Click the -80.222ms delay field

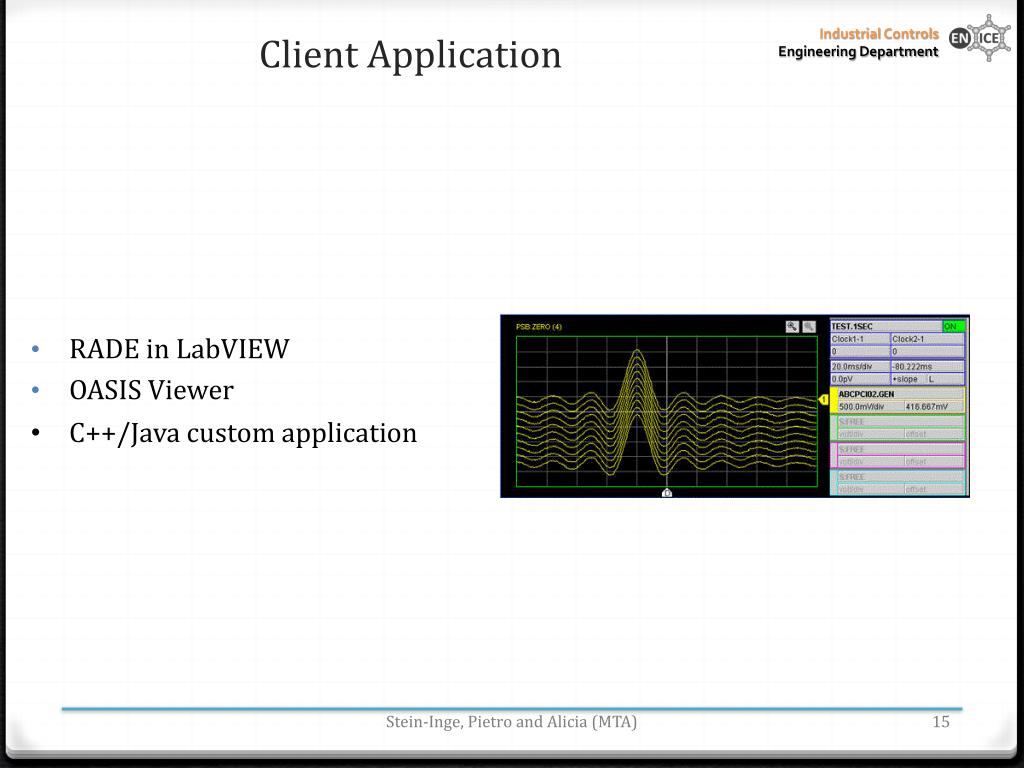point(927,367)
